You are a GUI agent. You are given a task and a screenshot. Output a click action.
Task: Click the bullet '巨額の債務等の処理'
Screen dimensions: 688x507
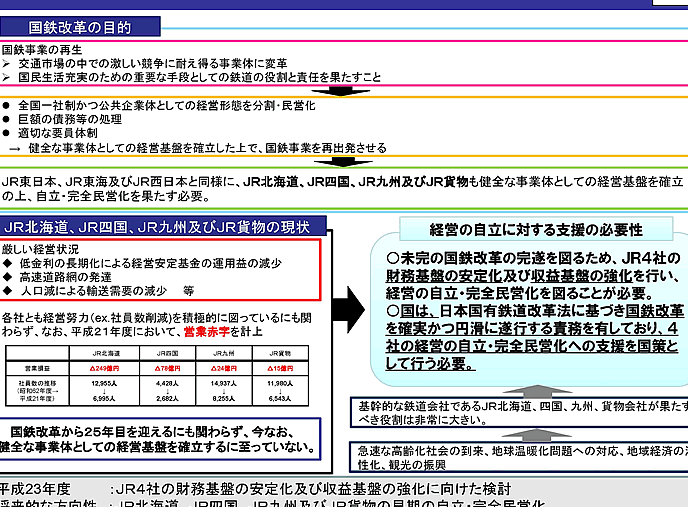pyautogui.click(x=70, y=119)
